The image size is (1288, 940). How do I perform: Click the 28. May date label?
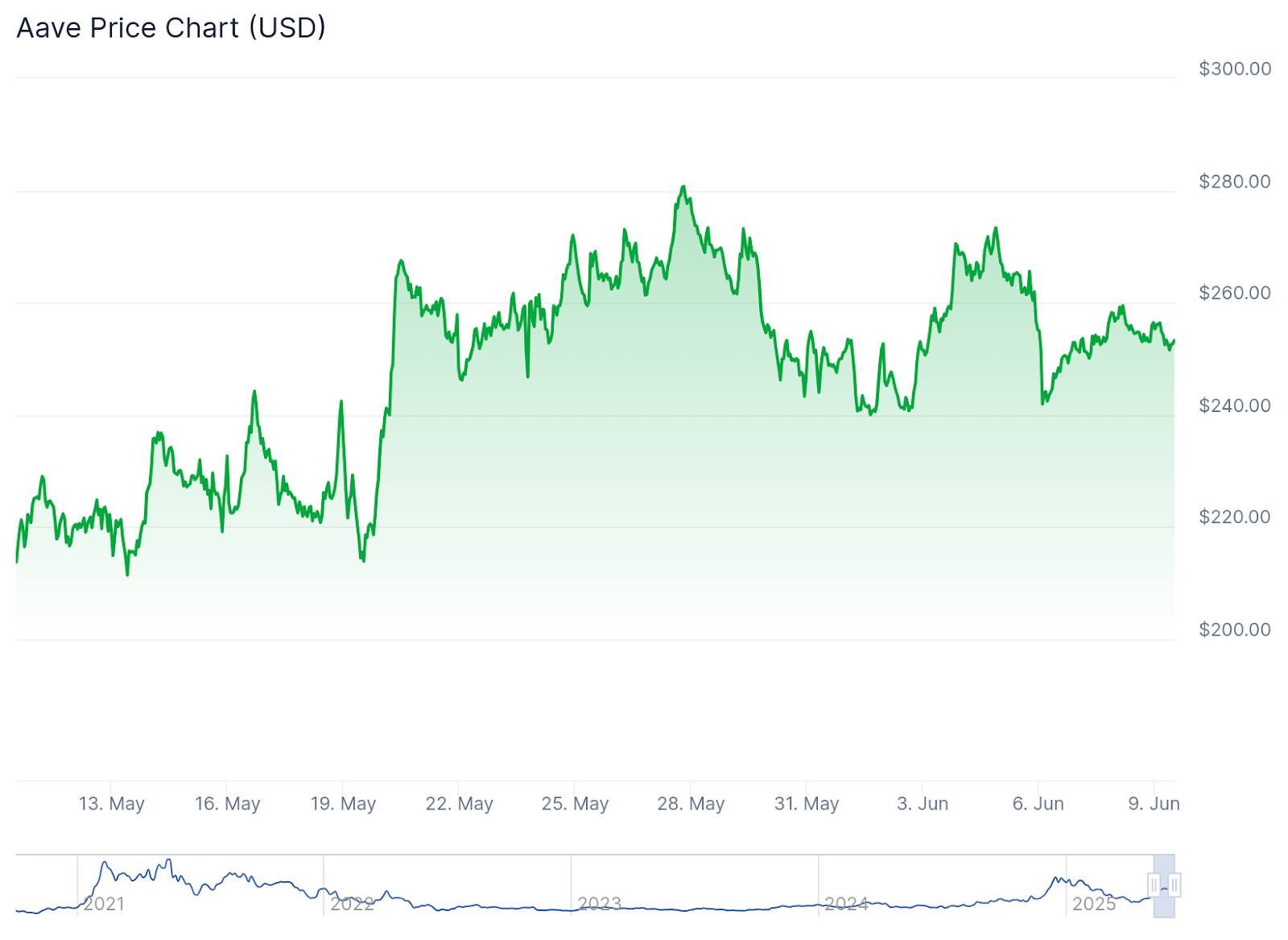tap(691, 803)
